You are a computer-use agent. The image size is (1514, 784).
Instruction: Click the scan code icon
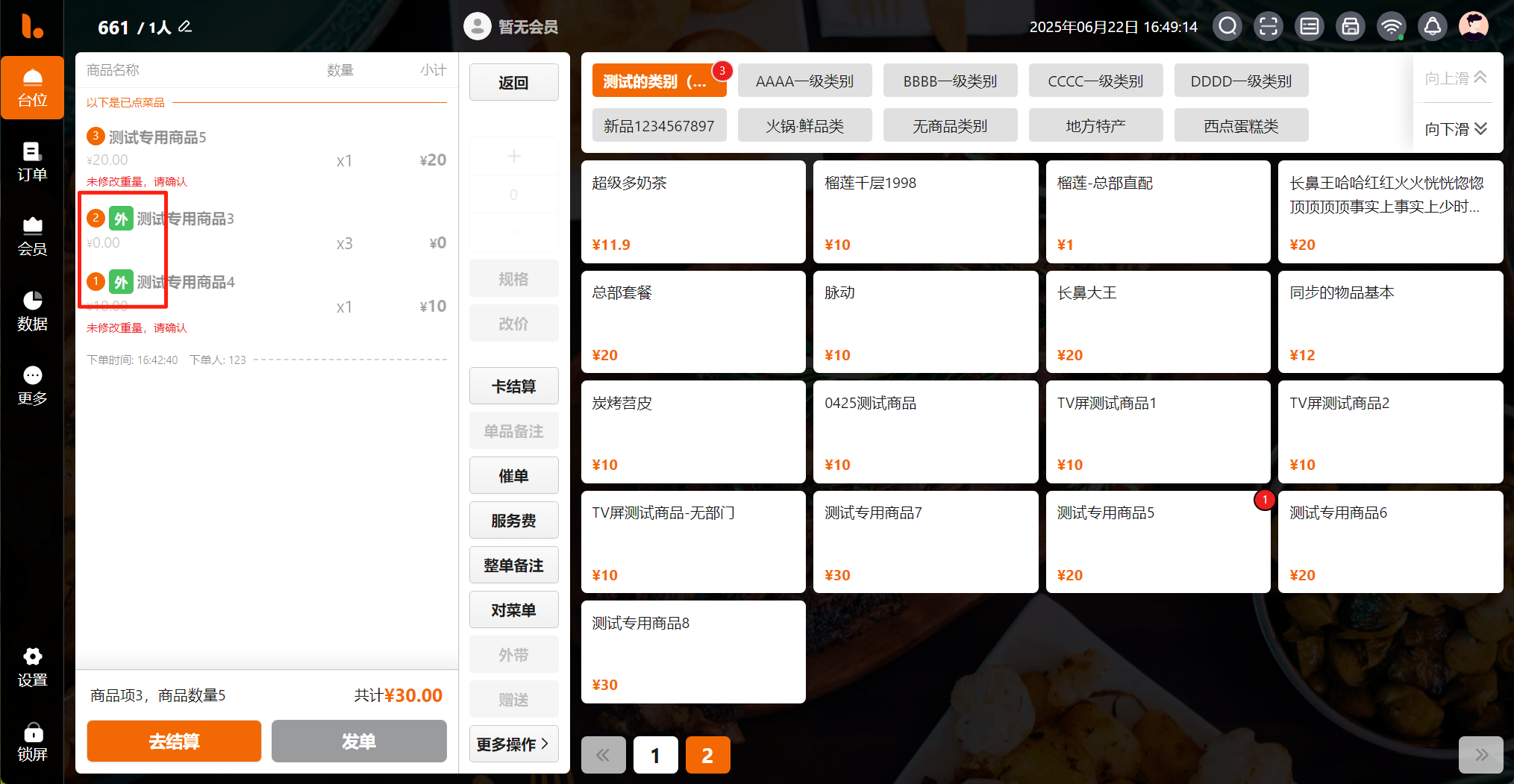1269,27
